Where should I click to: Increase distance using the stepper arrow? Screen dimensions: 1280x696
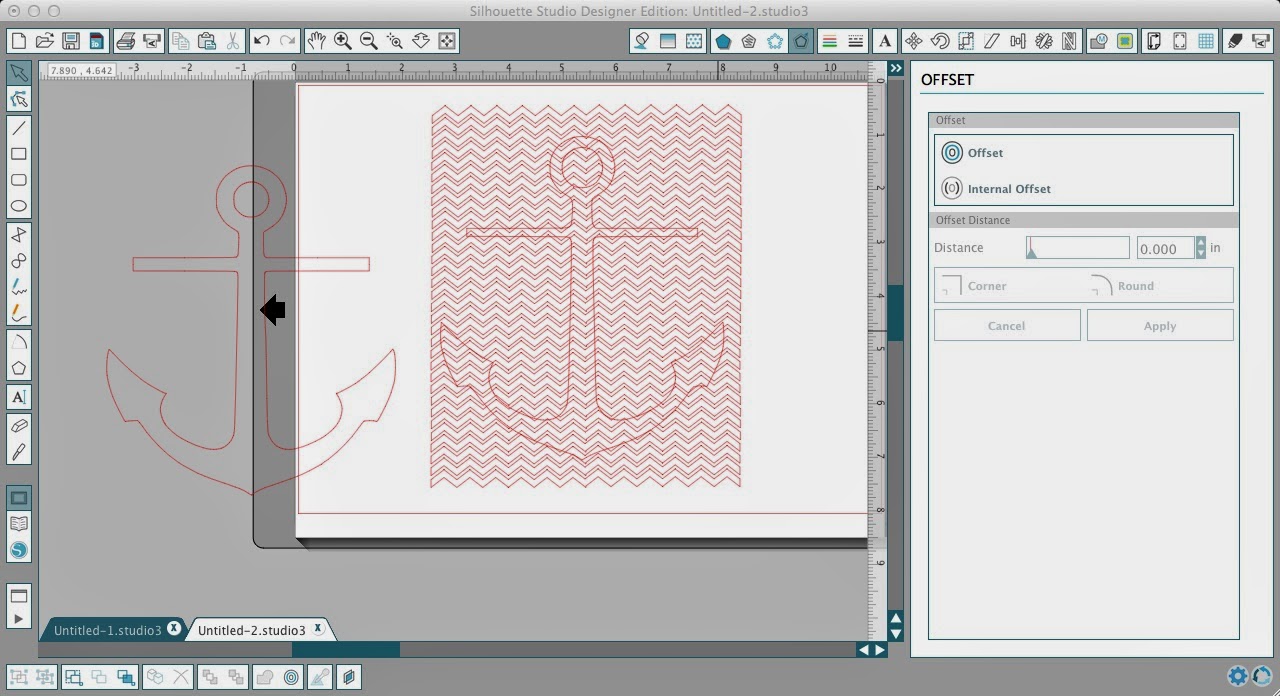[1200, 242]
